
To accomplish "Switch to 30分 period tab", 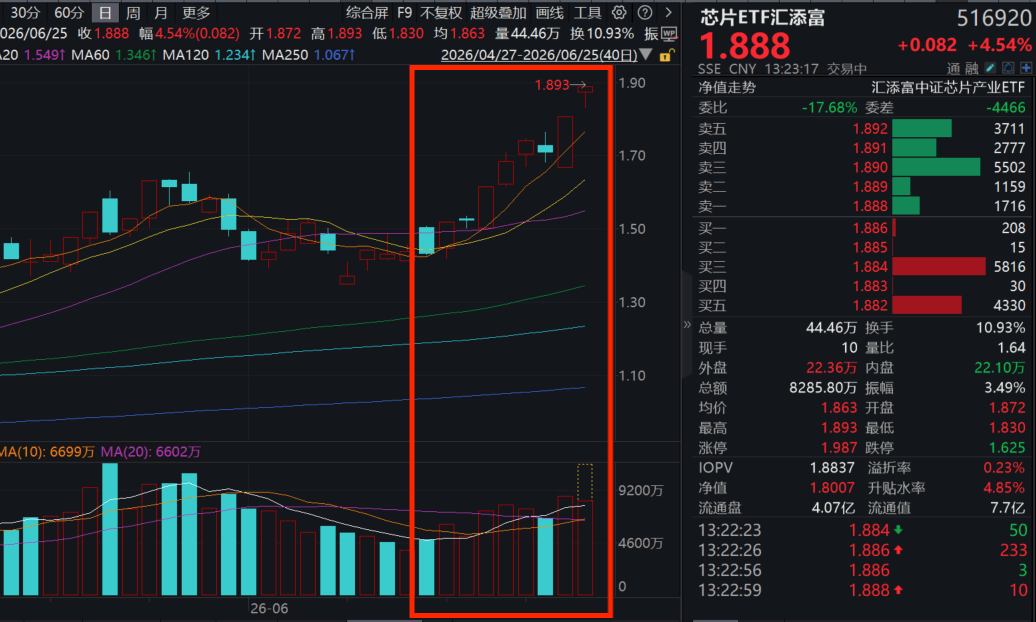I will pos(26,13).
